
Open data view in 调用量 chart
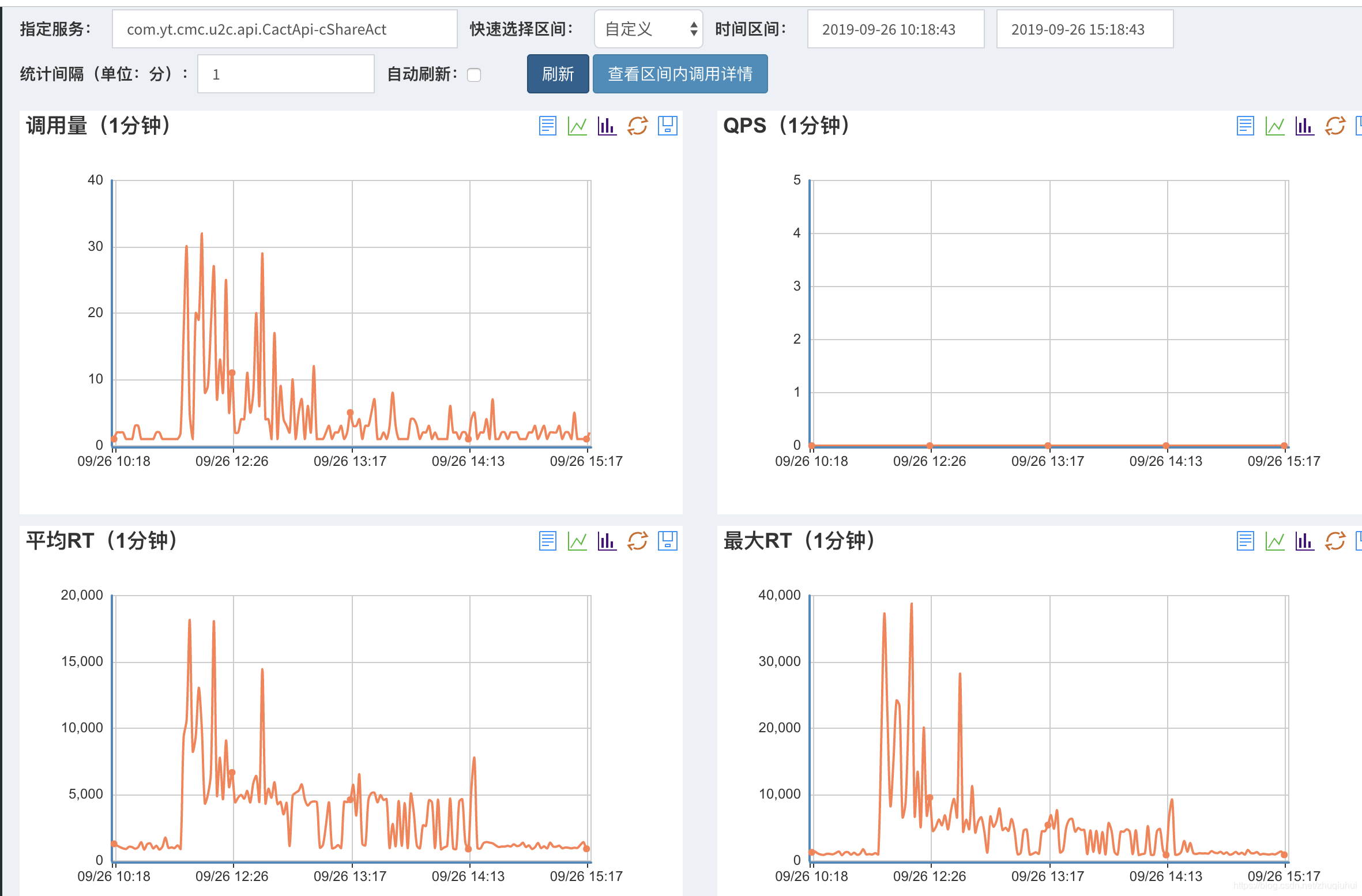pyautogui.click(x=547, y=126)
